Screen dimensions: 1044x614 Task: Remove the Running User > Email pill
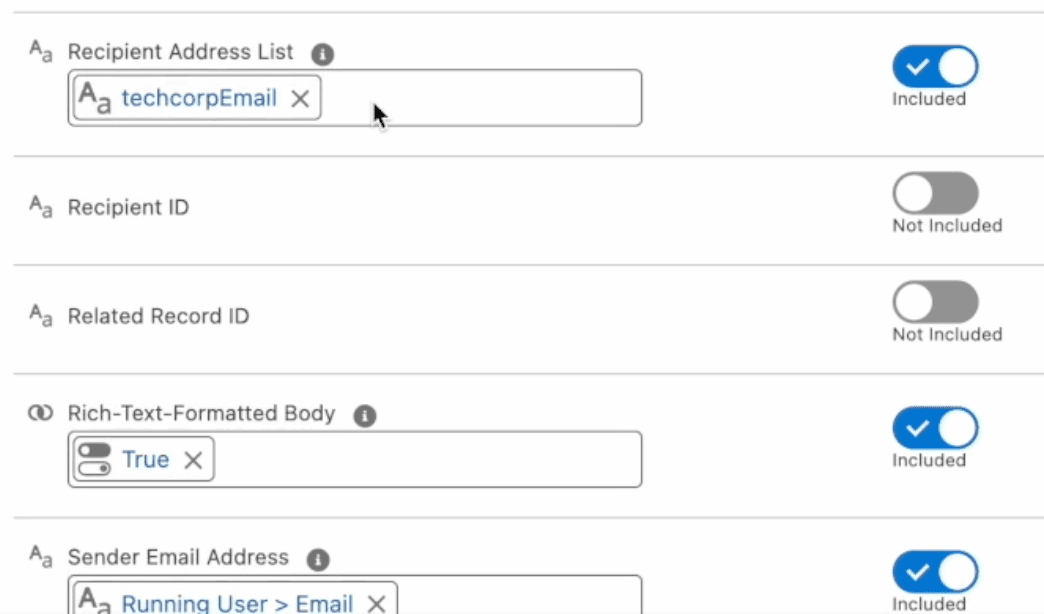(376, 603)
